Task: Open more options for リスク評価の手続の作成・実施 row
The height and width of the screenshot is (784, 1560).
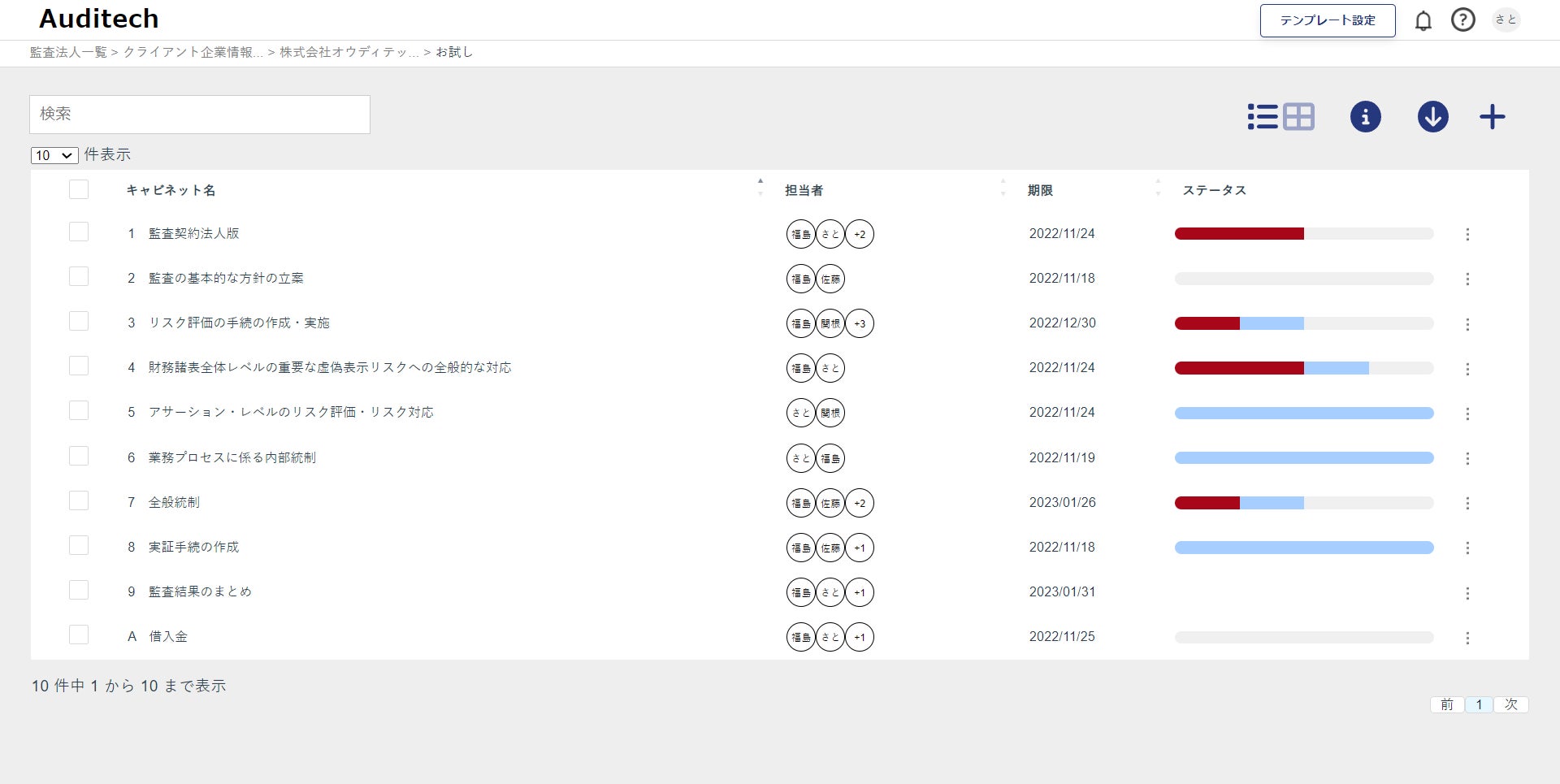Action: pos(1467,324)
